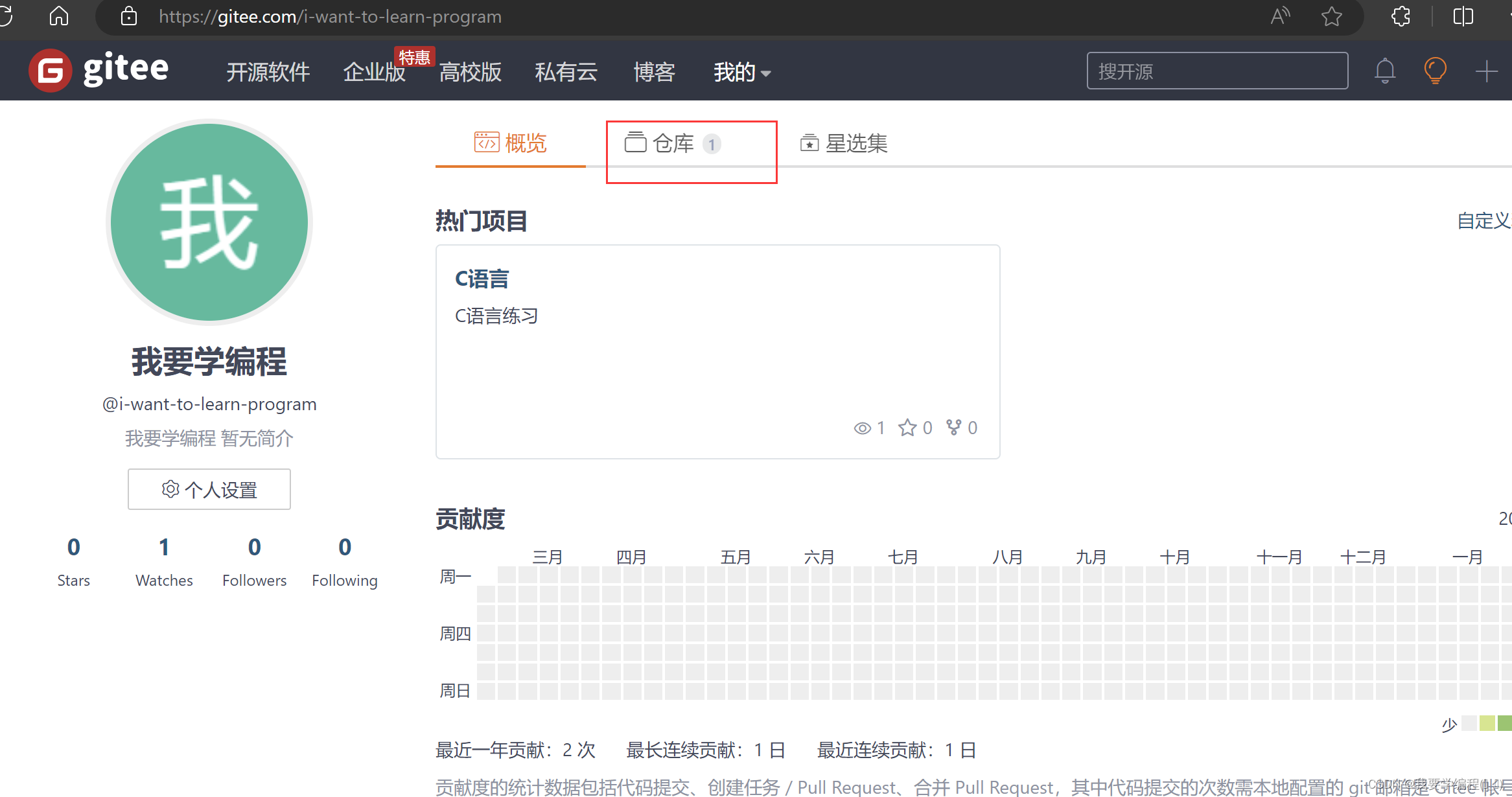Open the C语言 project link

coord(482,279)
